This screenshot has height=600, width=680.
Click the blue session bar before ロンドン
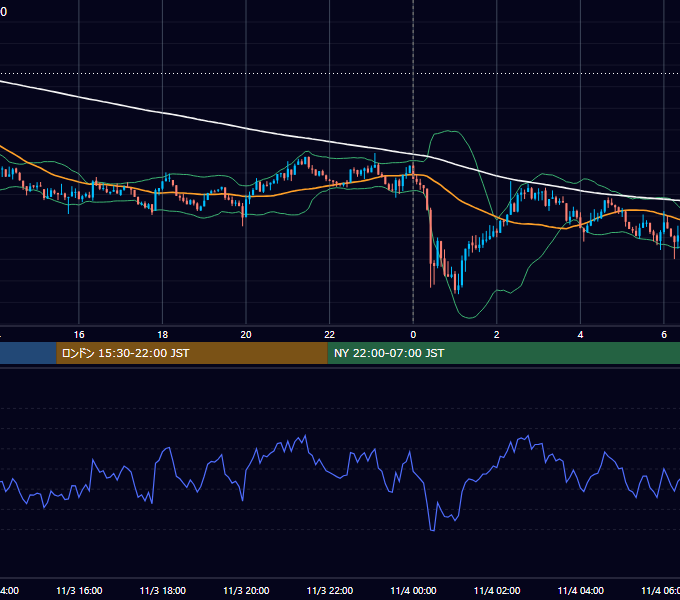click(28, 353)
